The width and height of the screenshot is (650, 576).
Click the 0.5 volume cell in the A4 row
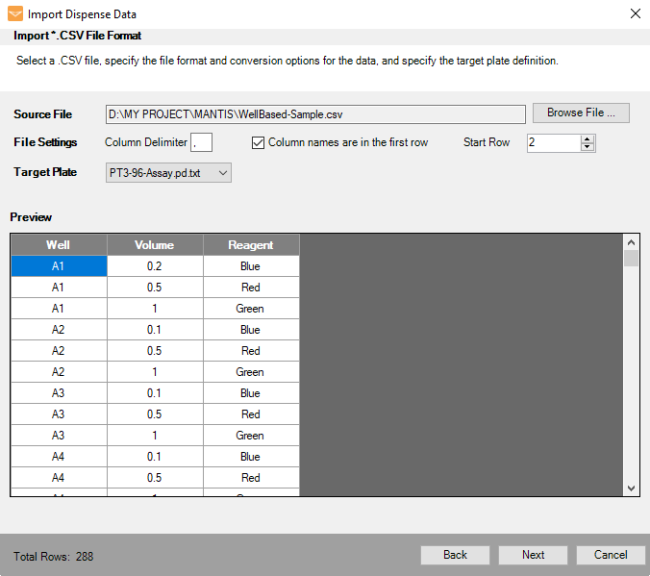point(155,477)
